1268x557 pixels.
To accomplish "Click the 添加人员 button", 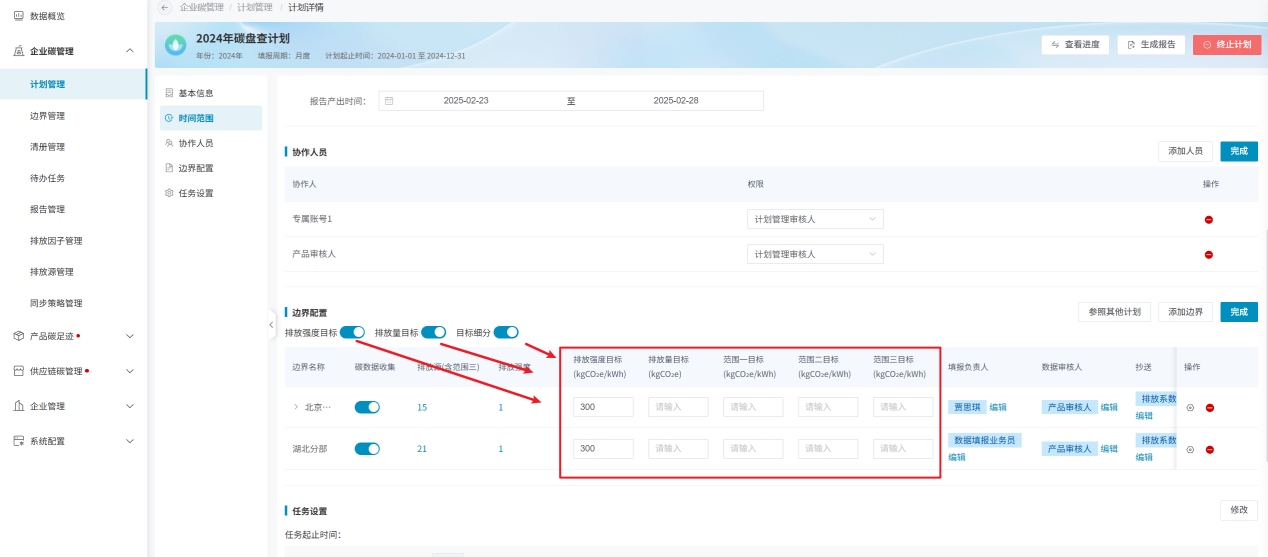I will [1185, 151].
